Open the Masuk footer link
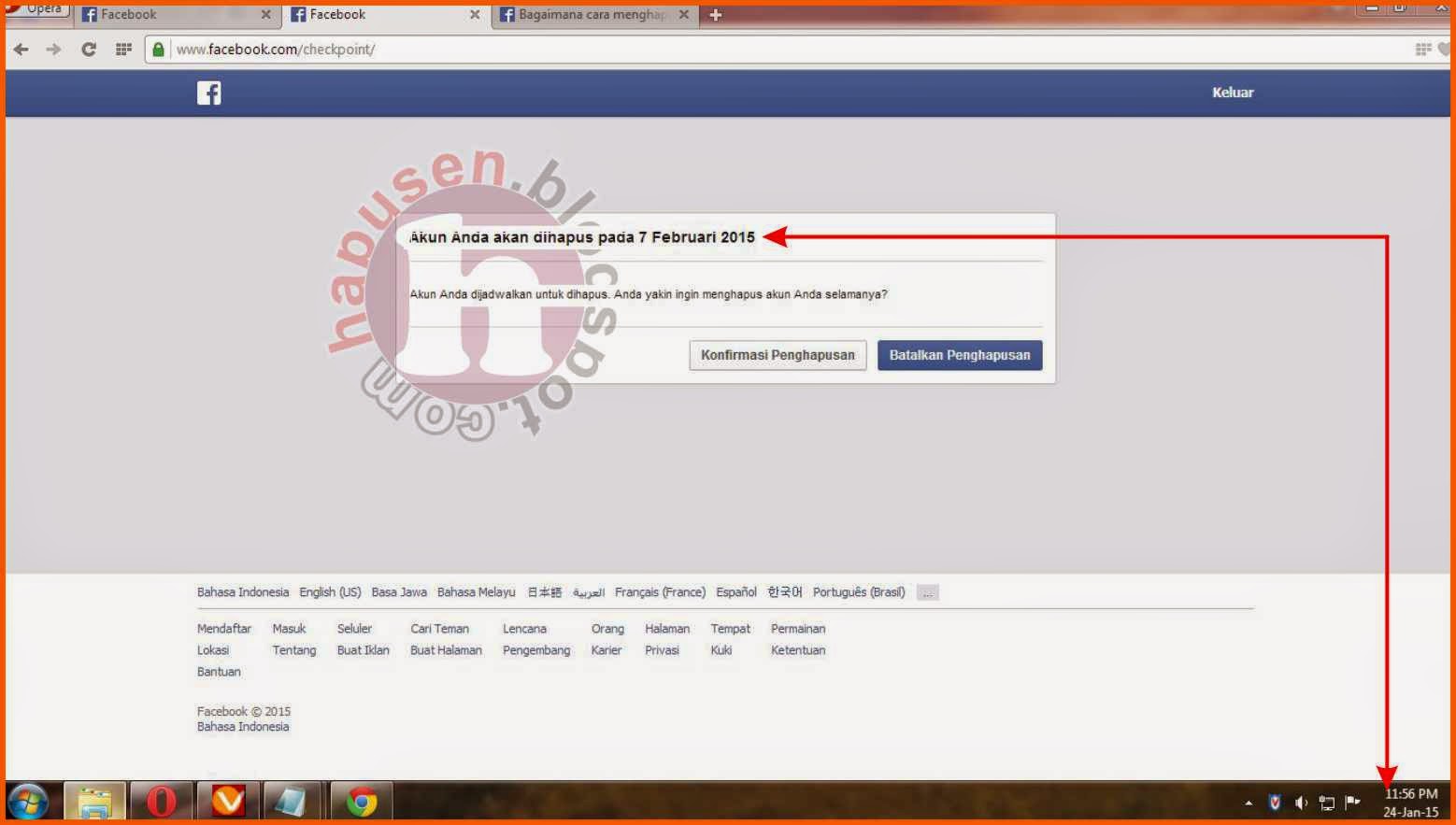The height and width of the screenshot is (825, 1456). click(x=289, y=629)
